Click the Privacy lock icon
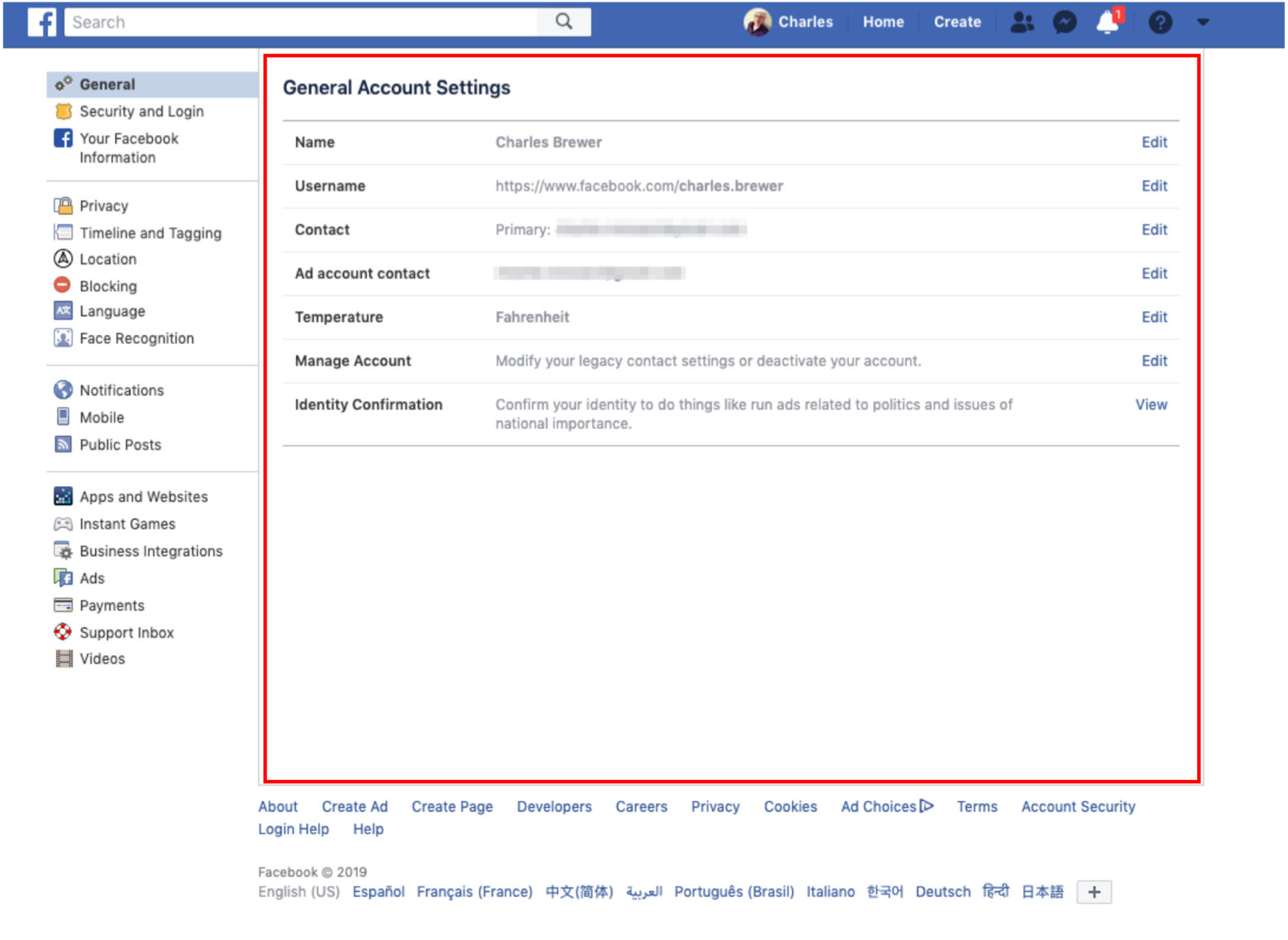 pyautogui.click(x=63, y=205)
